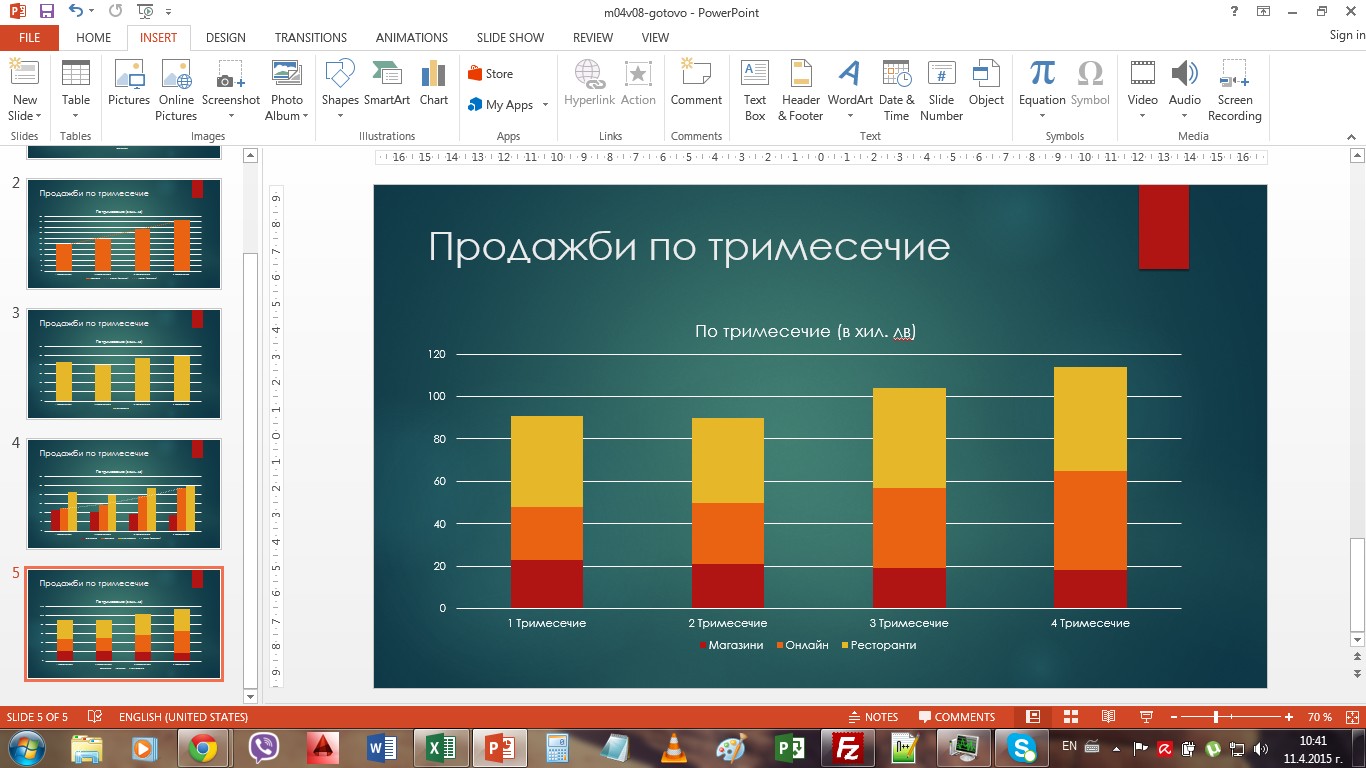Viewport: 1366px width, 768px height.
Task: Open the Office Store
Action: coord(490,74)
